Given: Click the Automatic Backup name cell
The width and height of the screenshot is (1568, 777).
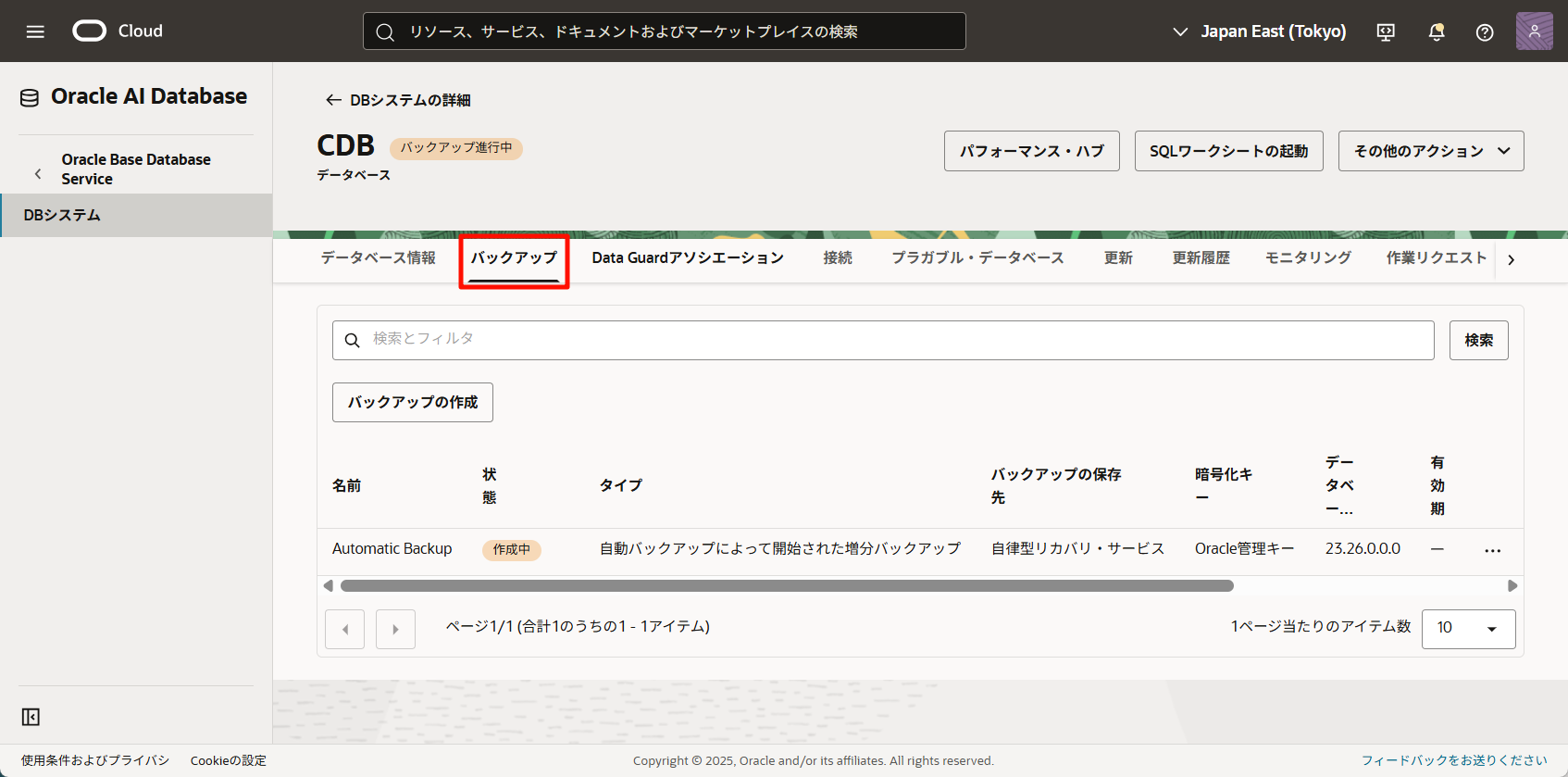Looking at the screenshot, I should 392,549.
